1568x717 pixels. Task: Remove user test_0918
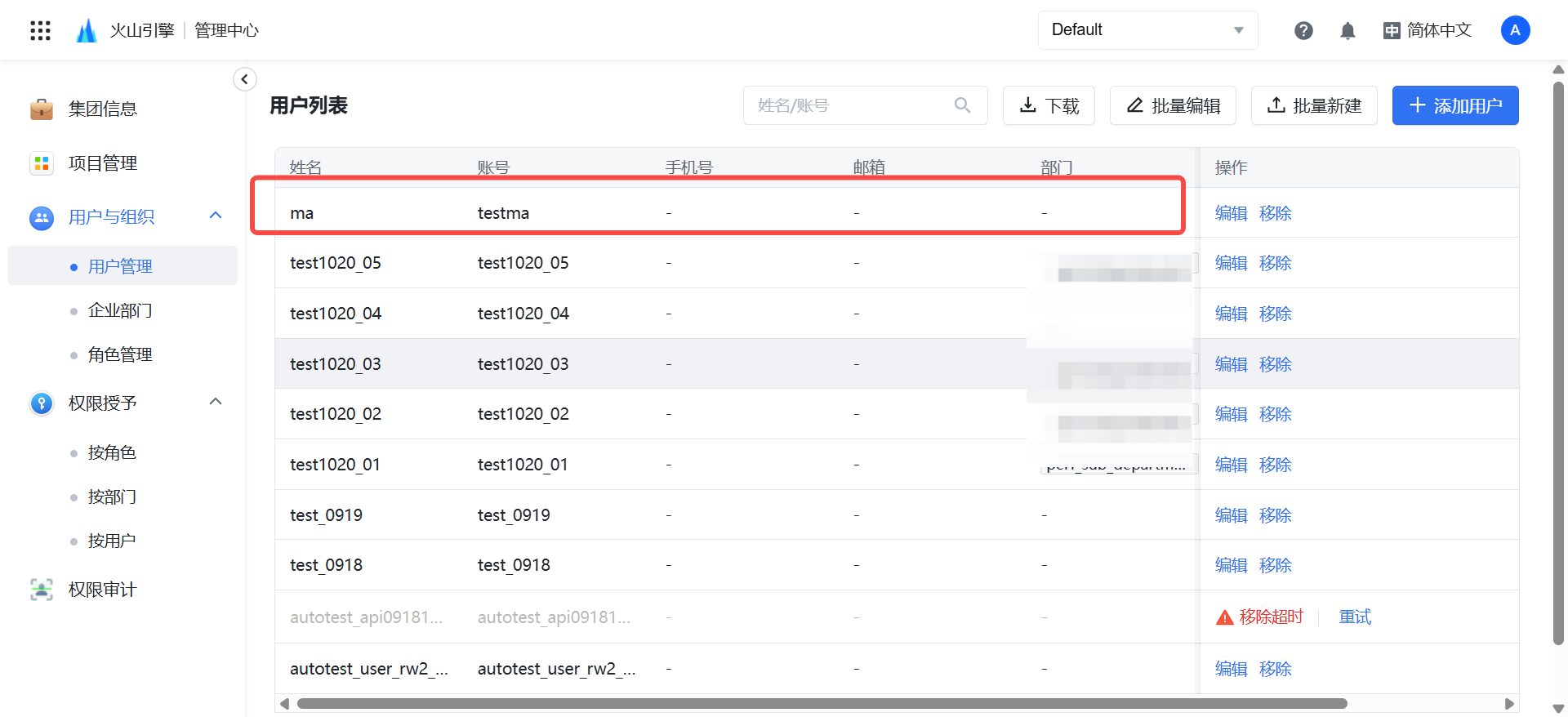tap(1275, 565)
